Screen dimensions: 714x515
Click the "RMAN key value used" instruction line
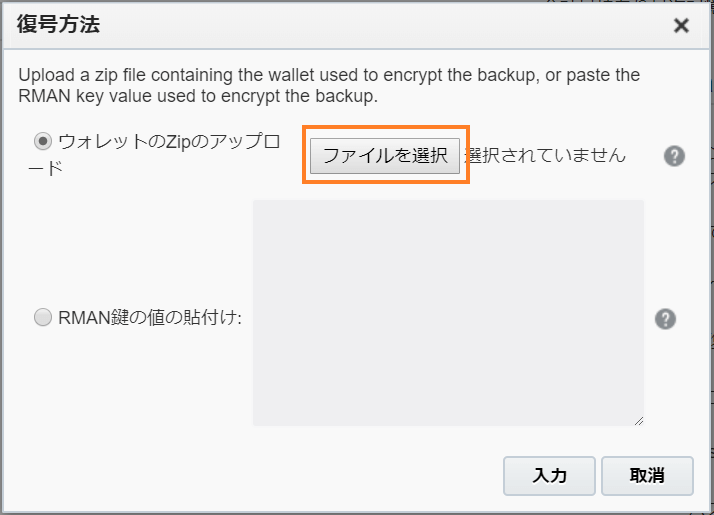click(x=198, y=96)
